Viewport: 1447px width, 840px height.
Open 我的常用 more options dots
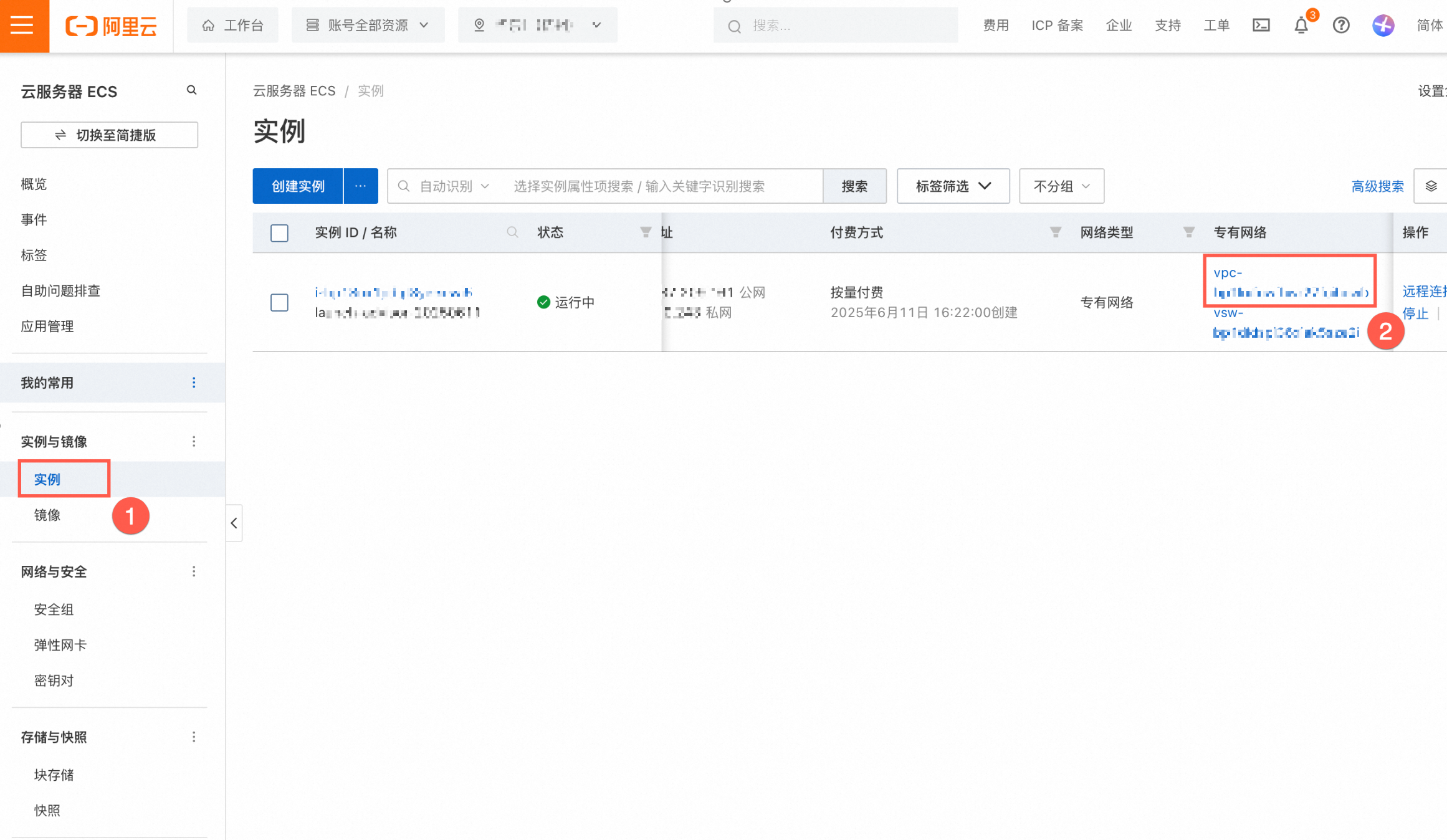(194, 383)
